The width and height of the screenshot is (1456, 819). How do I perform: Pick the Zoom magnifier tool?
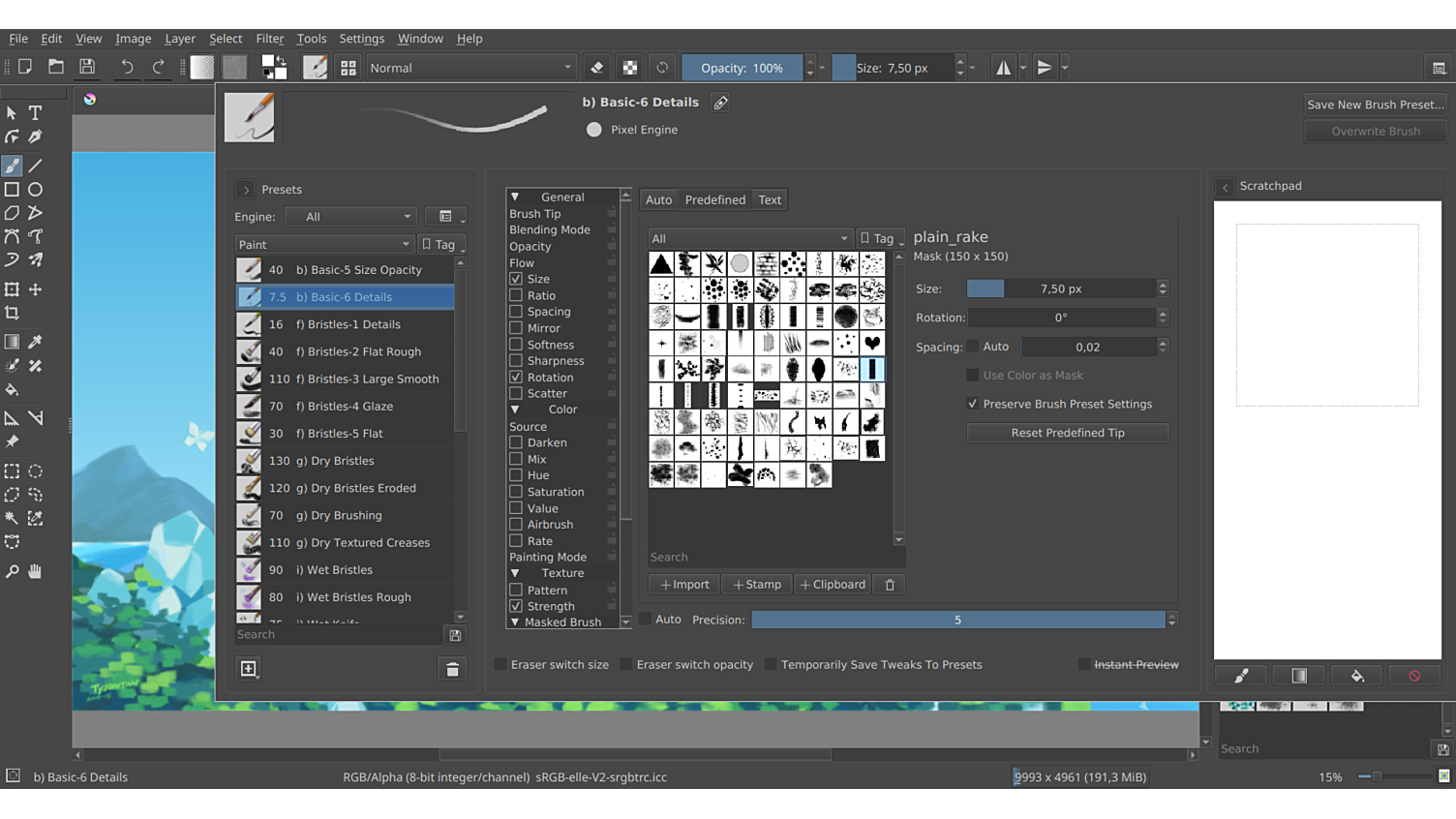pyautogui.click(x=12, y=571)
